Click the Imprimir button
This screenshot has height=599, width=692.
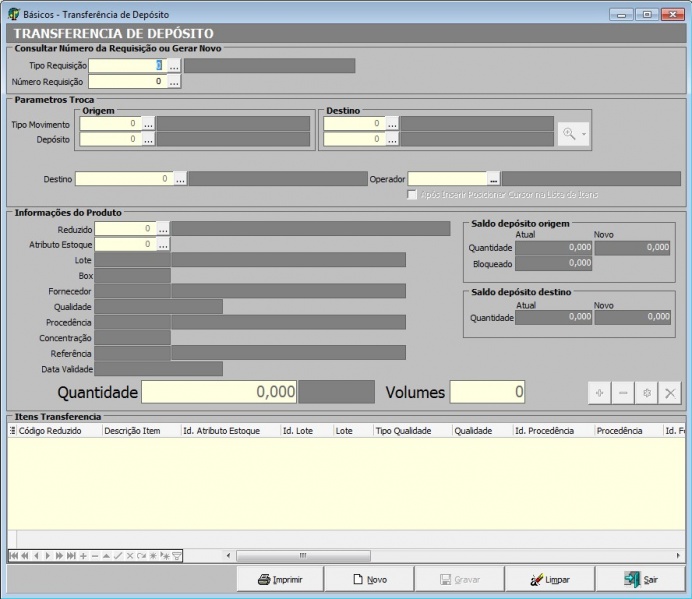pos(280,579)
